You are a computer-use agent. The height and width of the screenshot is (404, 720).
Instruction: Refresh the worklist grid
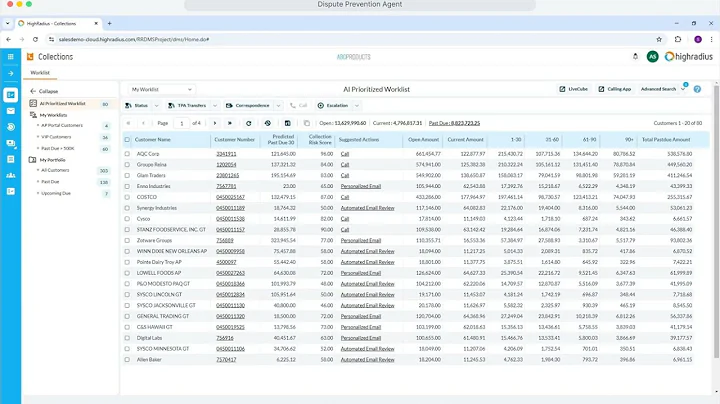pos(248,123)
